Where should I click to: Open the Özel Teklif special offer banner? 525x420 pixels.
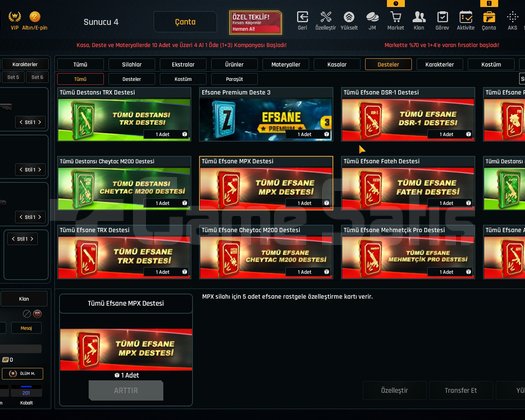[x=255, y=22]
